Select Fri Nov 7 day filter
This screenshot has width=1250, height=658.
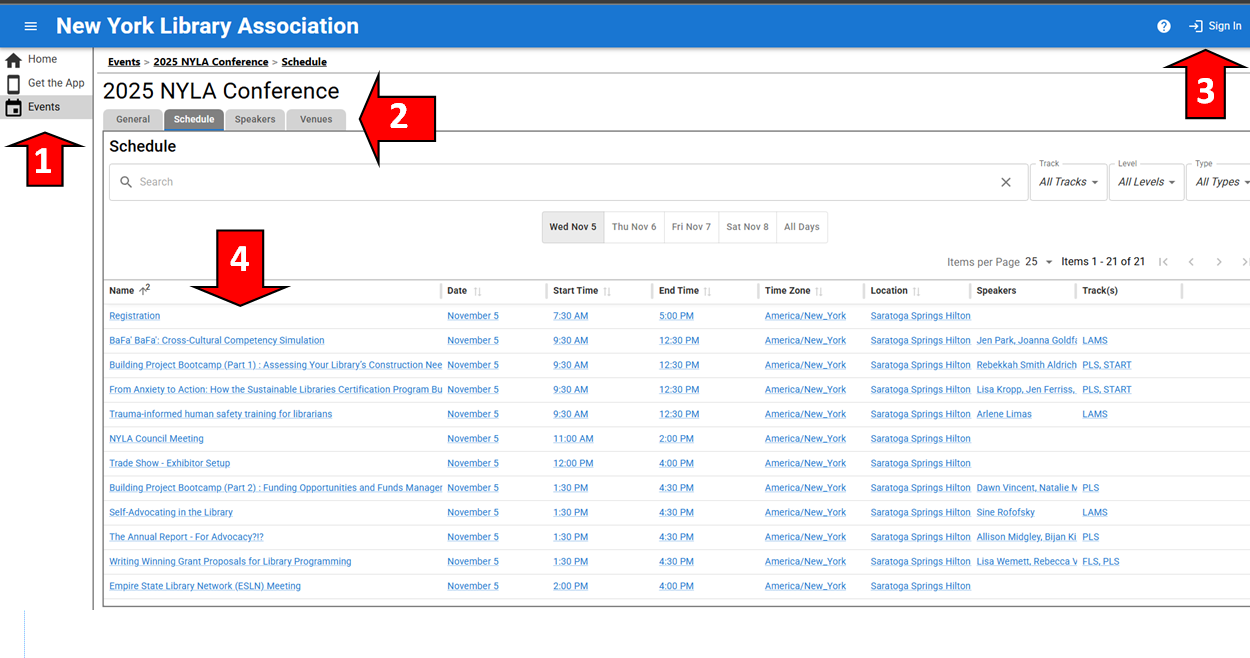click(691, 227)
